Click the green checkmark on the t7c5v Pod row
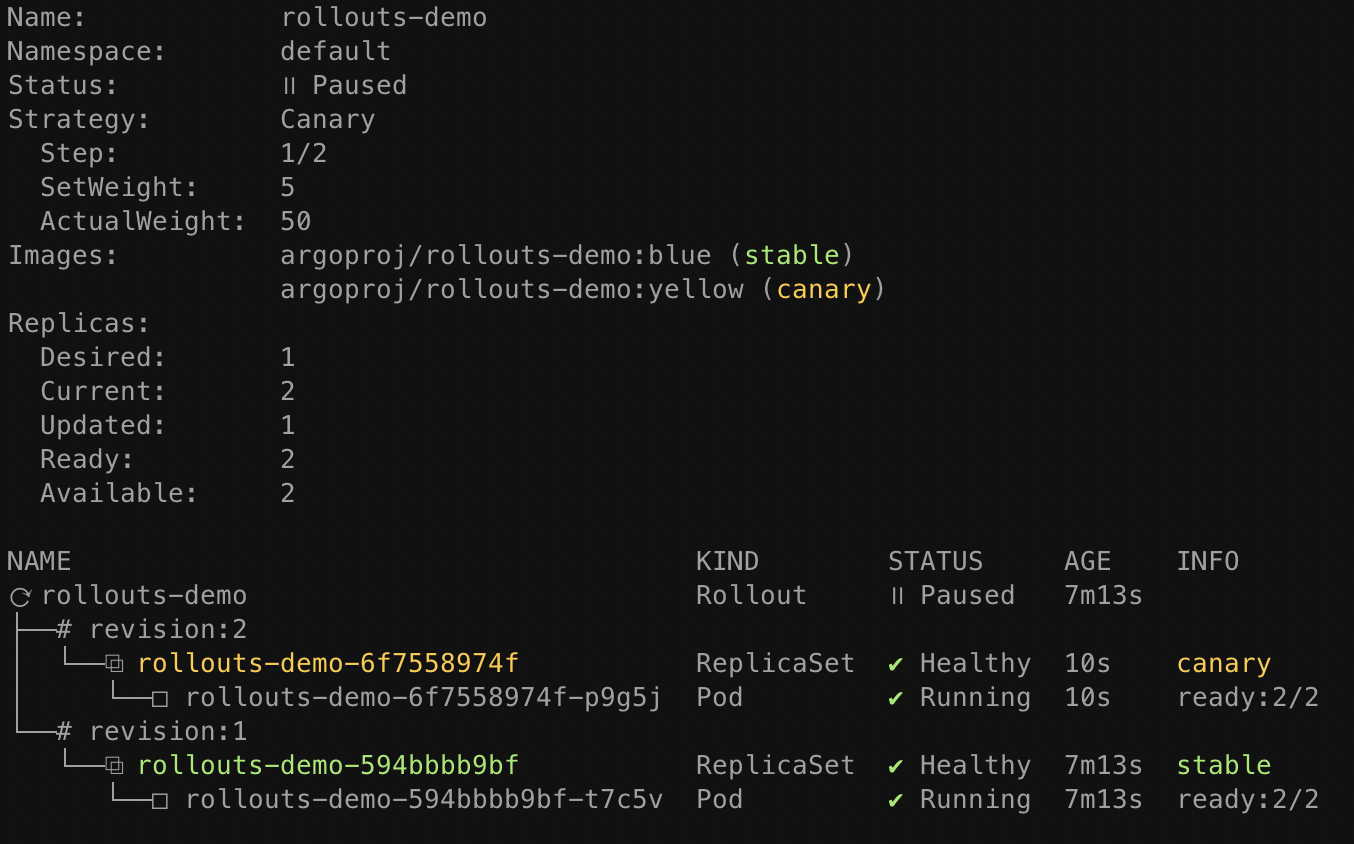The image size is (1354, 844). (x=896, y=800)
